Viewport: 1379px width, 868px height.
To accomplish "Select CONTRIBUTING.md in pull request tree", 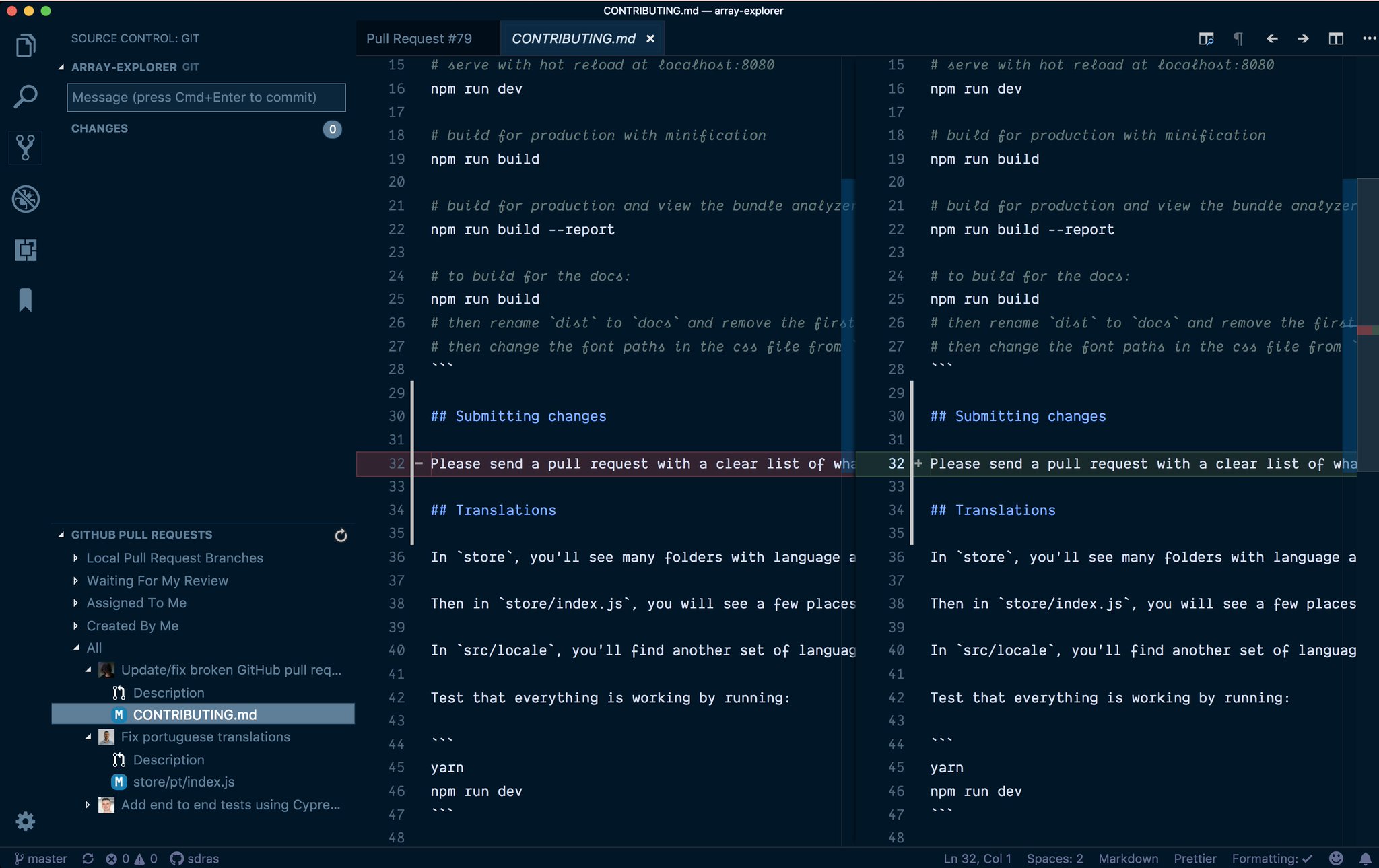I will (203, 714).
